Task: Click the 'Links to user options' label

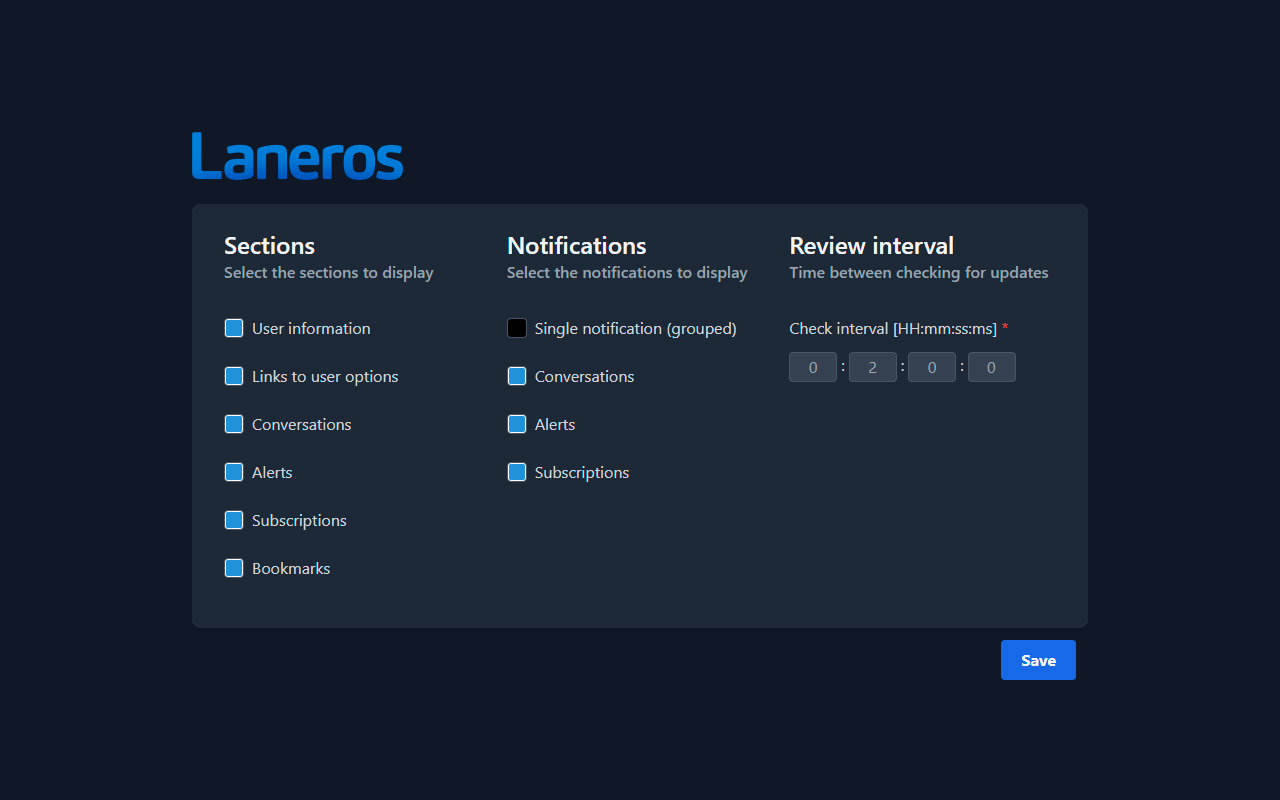Action: [x=325, y=376]
